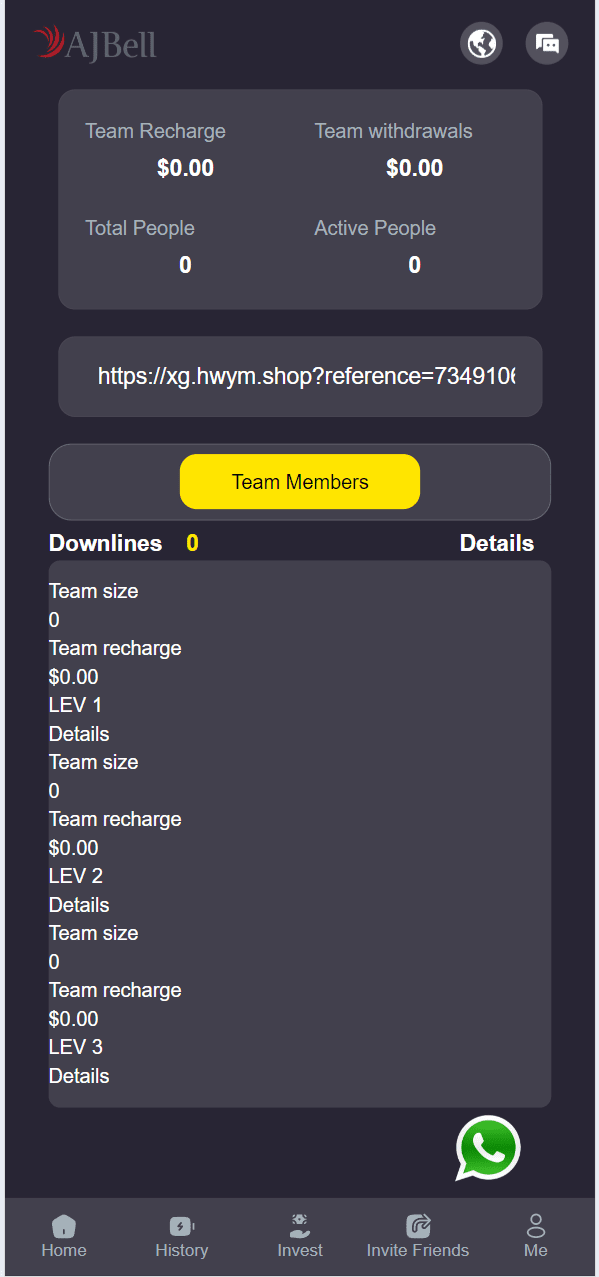Open the Invest hand icon
Screen dimensions: 599x1277
click(x=300, y=1226)
